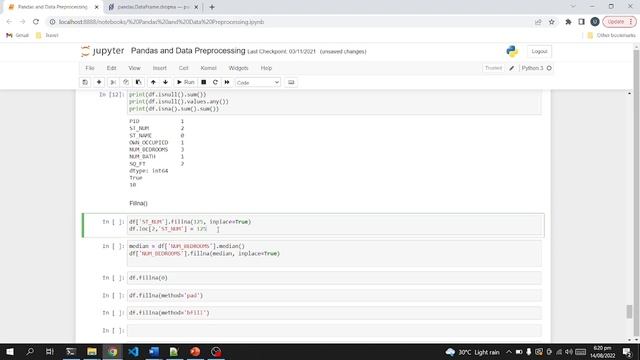Image resolution: width=640 pixels, height=360 pixels.
Task: Click the Fillna() markdown heading
Action: (x=138, y=203)
